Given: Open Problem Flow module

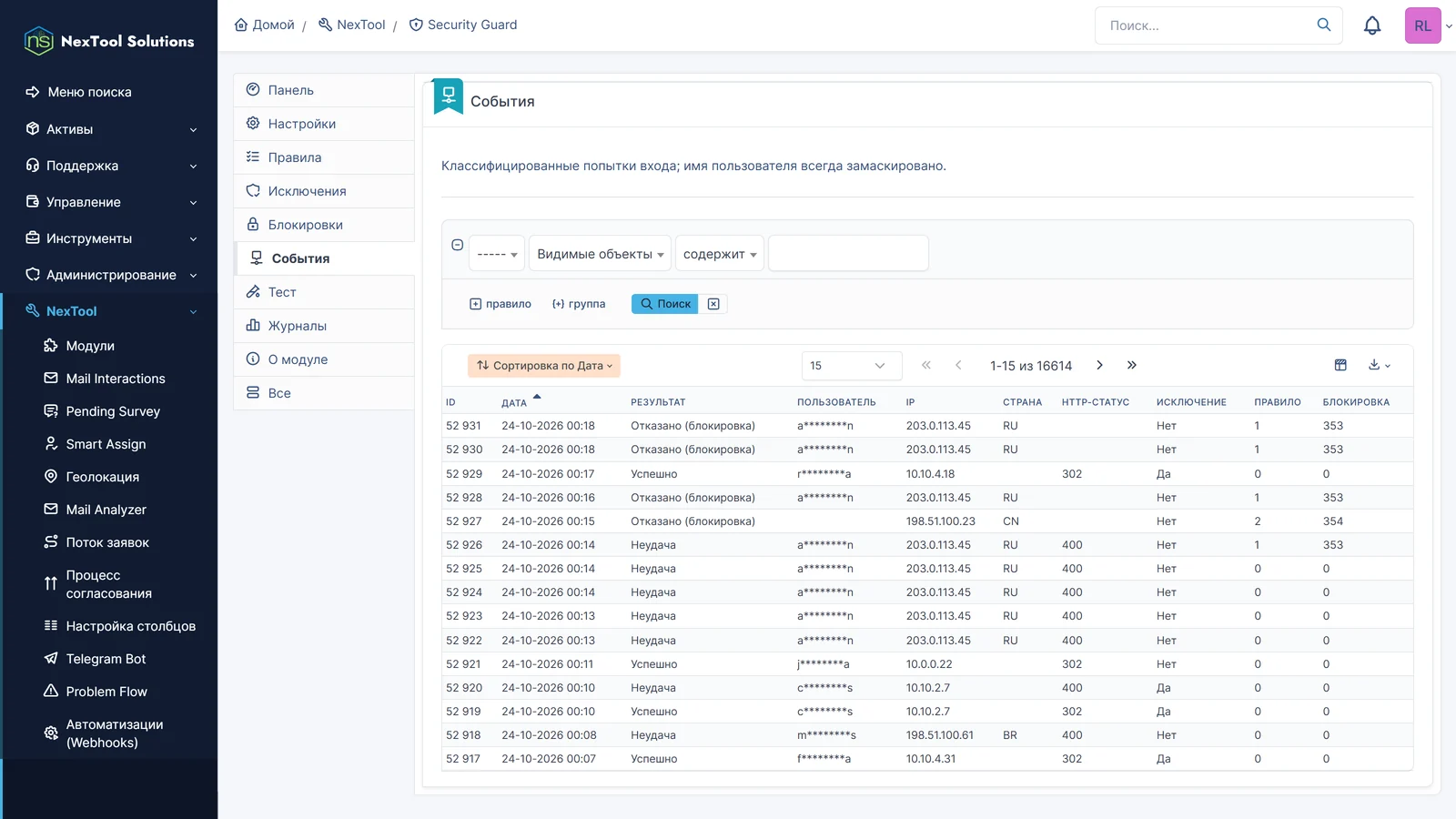Looking at the screenshot, I should pos(106,692).
